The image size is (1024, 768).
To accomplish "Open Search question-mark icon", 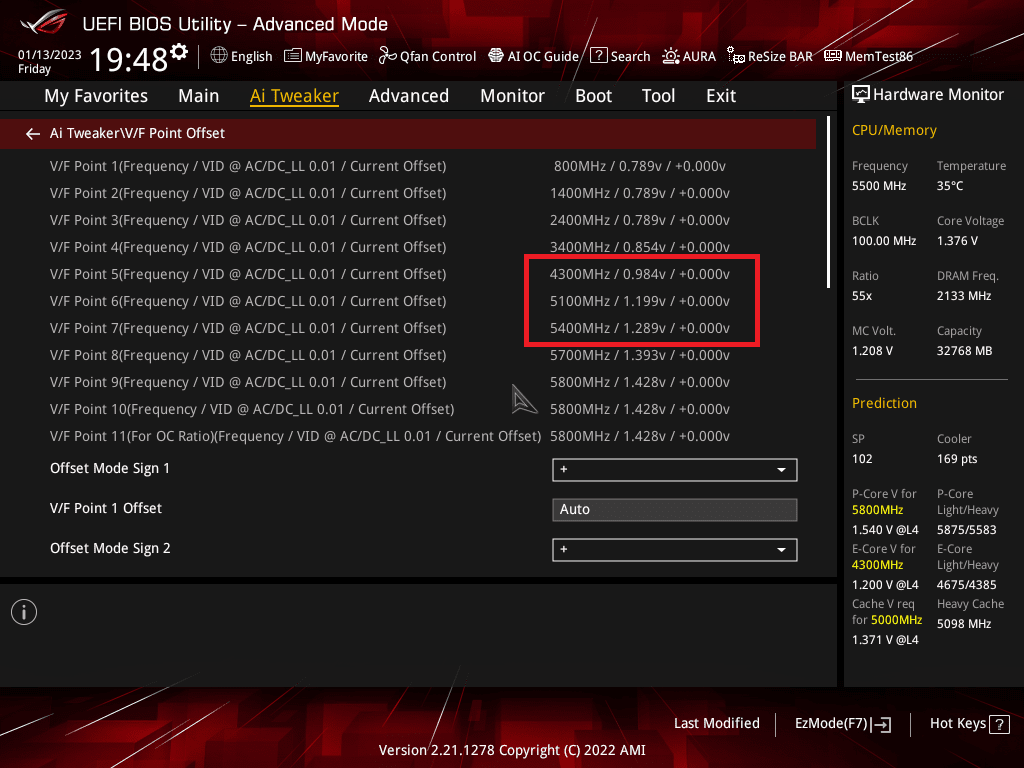I will 598,56.
